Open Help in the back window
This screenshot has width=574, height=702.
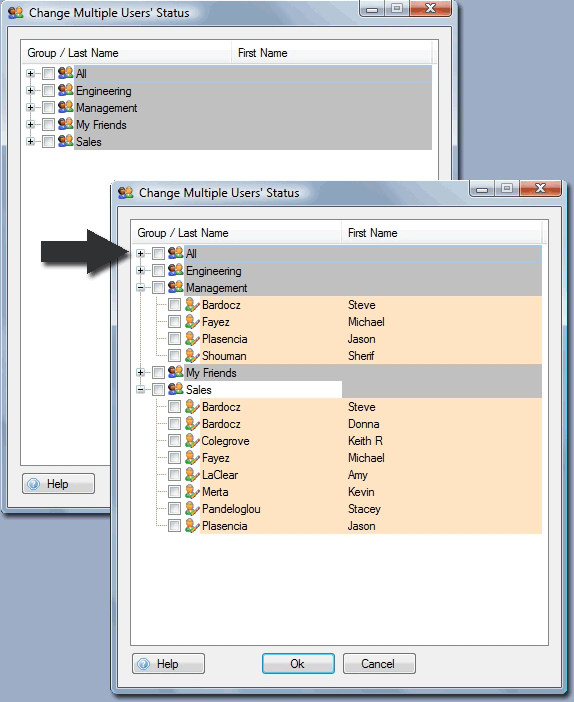point(58,484)
